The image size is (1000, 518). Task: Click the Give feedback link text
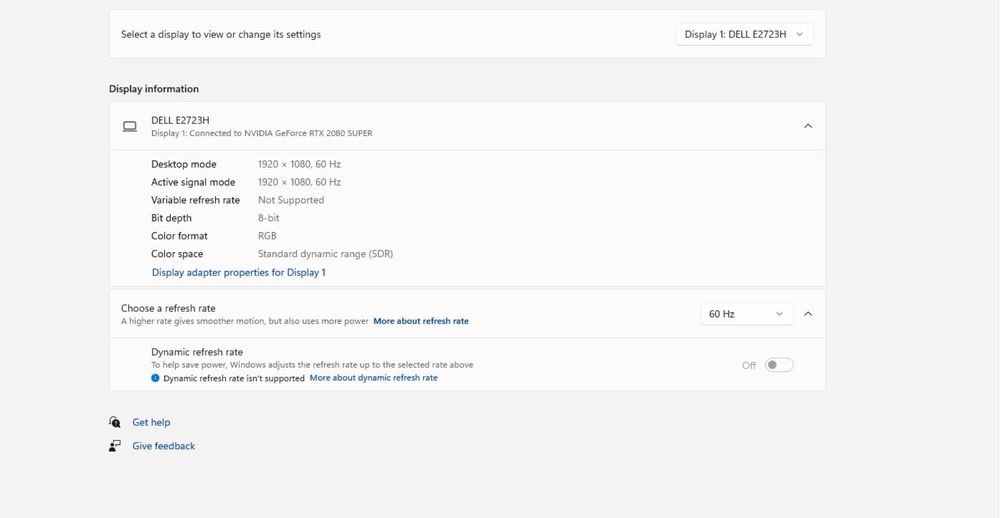tap(163, 446)
